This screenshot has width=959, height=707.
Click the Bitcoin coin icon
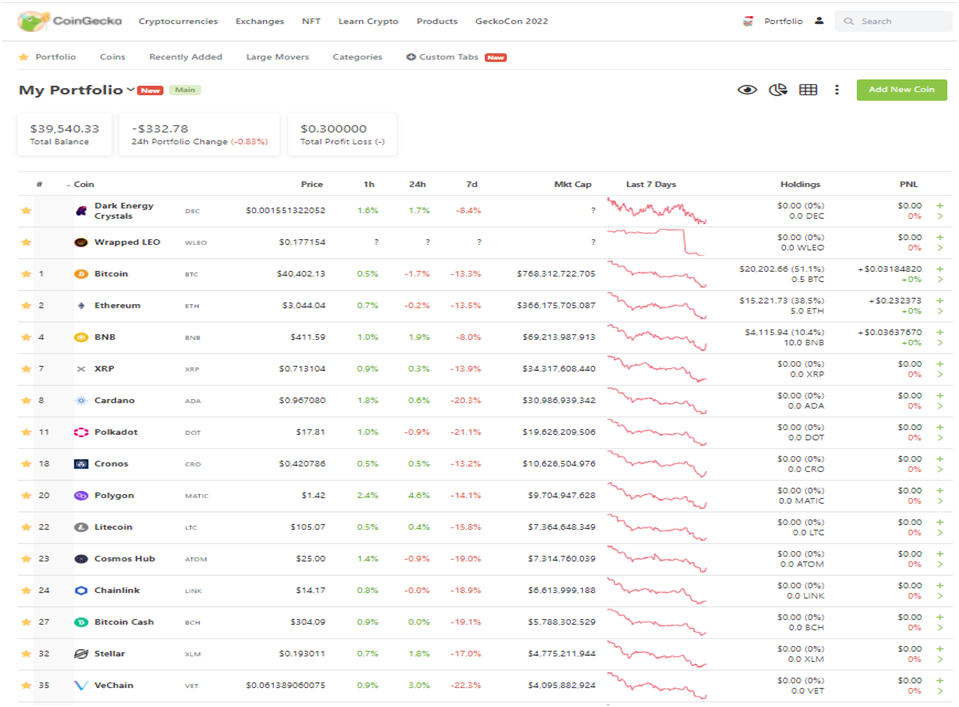81,274
